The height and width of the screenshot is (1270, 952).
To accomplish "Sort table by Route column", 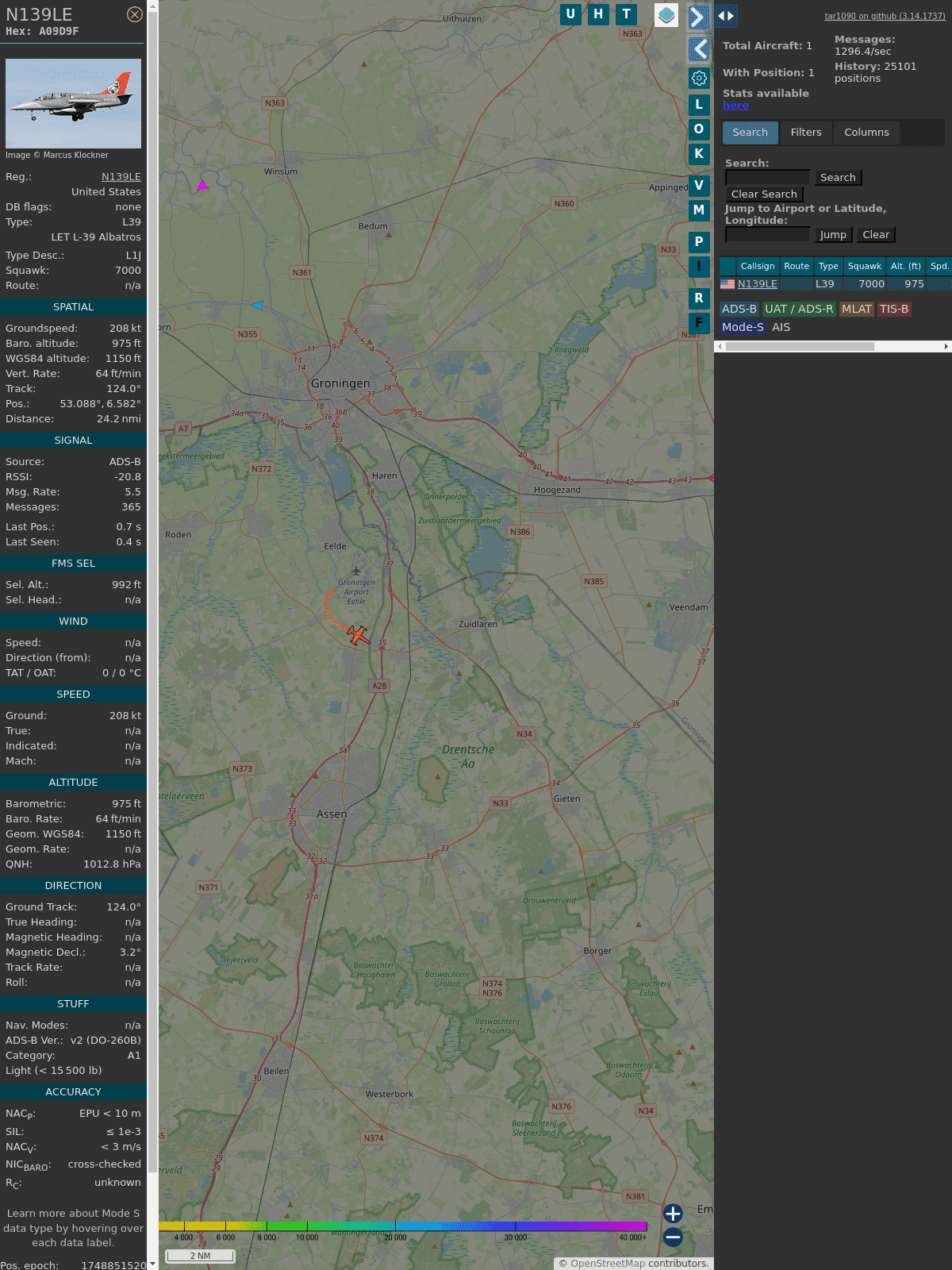I will coord(797,266).
